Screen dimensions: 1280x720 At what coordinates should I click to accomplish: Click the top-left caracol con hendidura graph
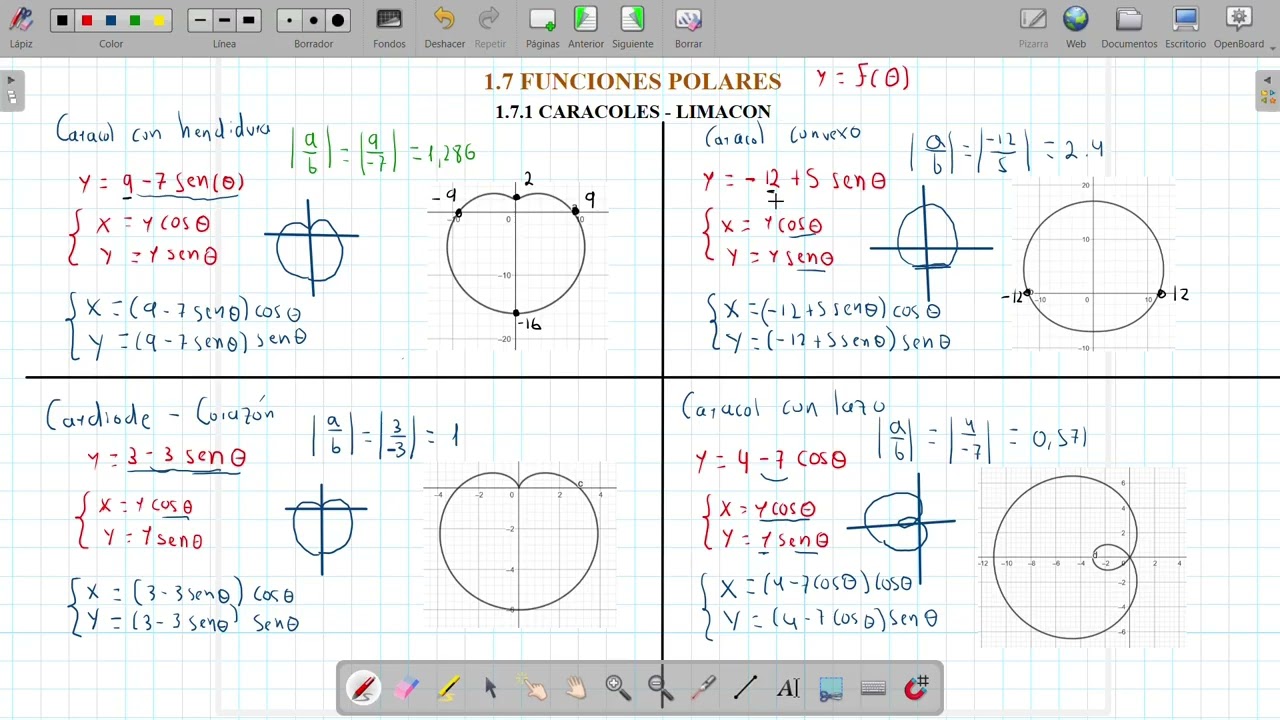point(517,266)
